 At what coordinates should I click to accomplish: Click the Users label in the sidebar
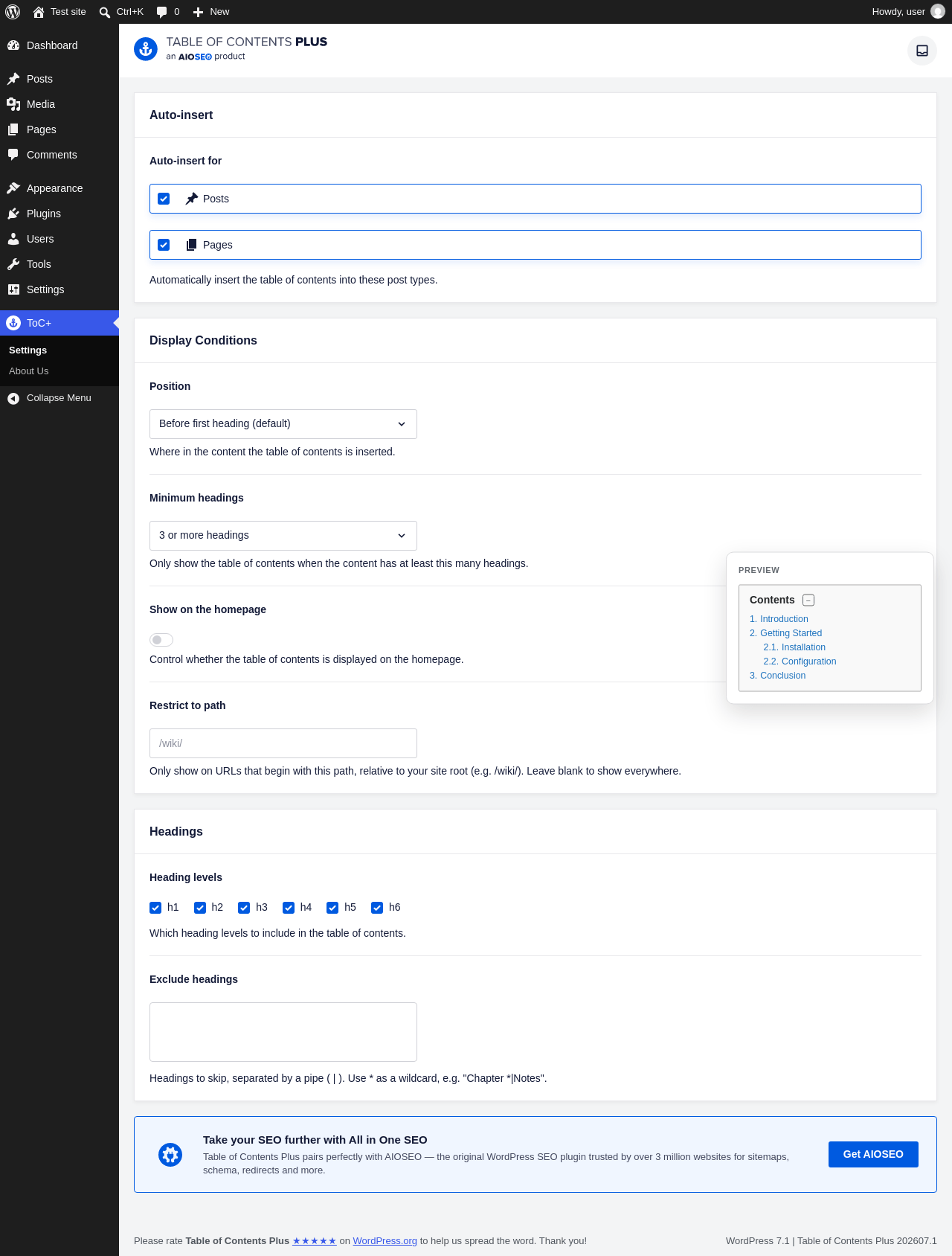click(x=40, y=239)
